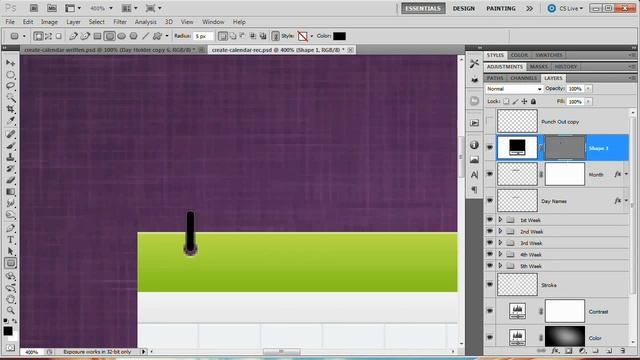Expand the 1st Week group
The width and height of the screenshot is (640, 360).
pos(500,220)
